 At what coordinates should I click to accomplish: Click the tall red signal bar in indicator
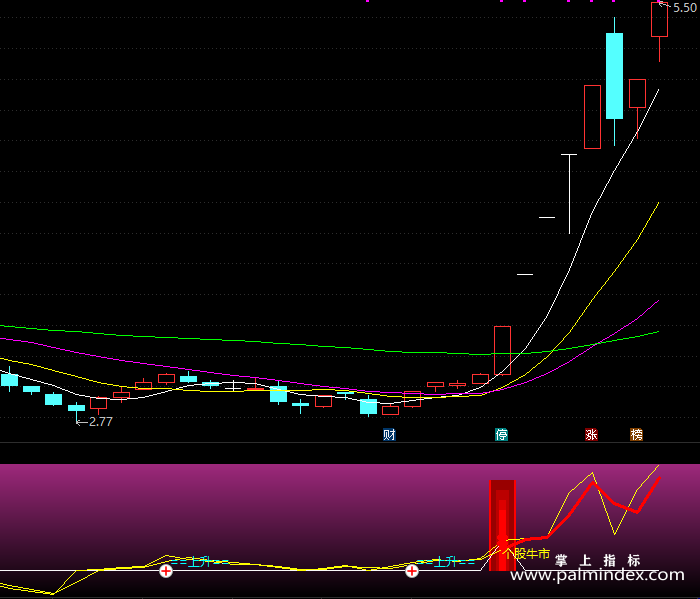tap(503, 525)
